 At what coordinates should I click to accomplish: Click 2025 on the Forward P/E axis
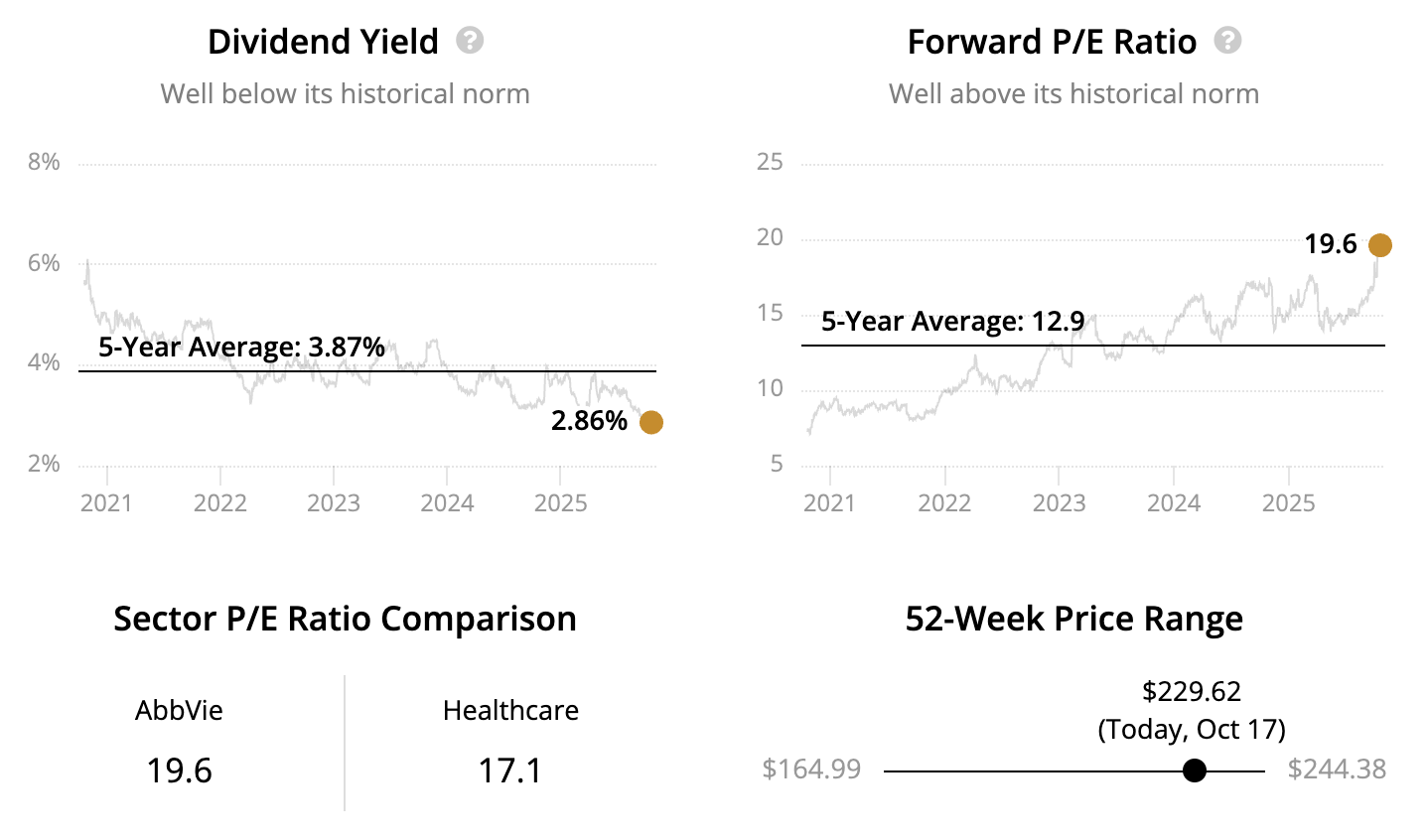(1288, 503)
